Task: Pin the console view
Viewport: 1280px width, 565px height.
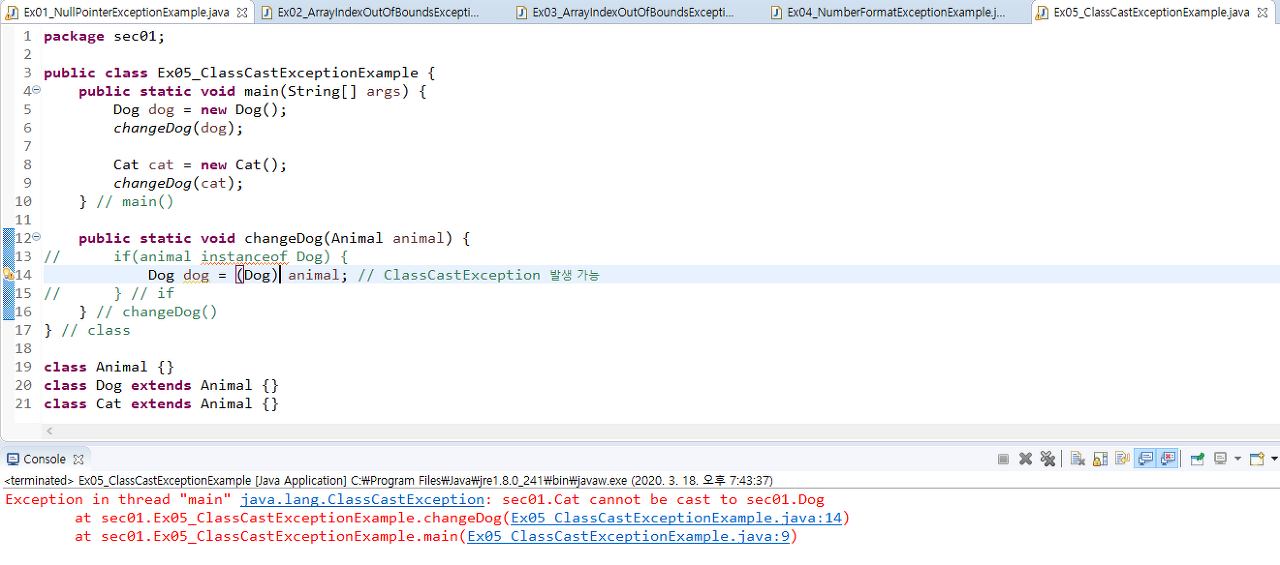Action: (1197, 459)
